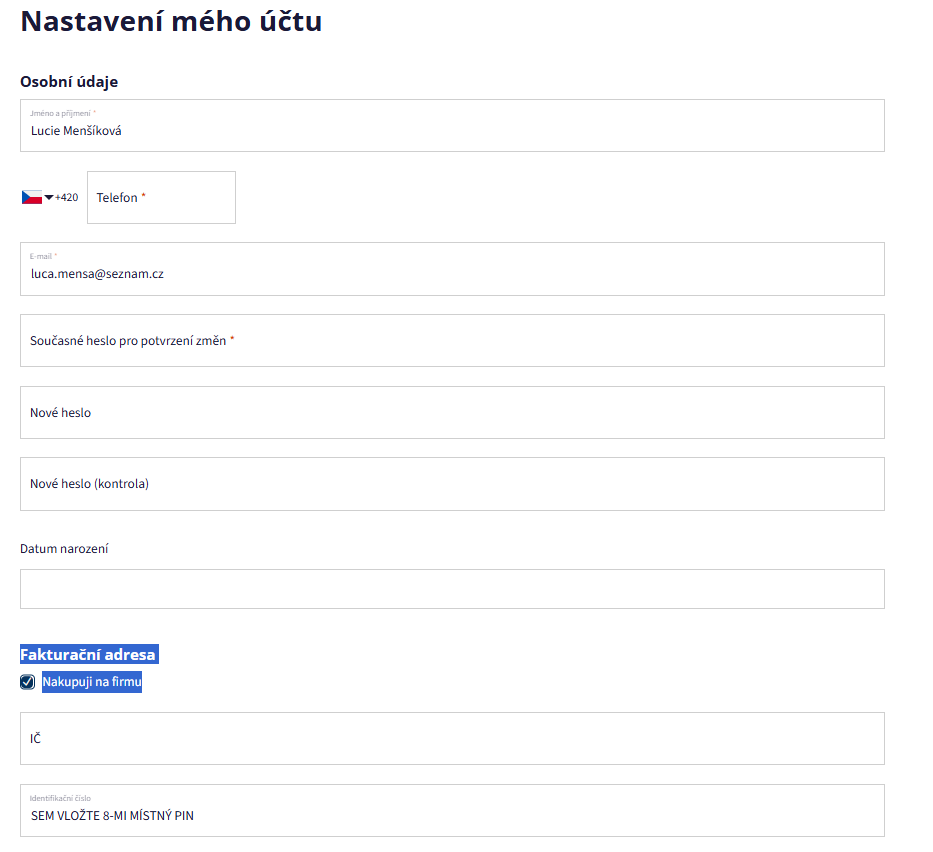Activate the 'Nové heslo (kontrola)' field
This screenshot has width=933, height=852.
[452, 484]
